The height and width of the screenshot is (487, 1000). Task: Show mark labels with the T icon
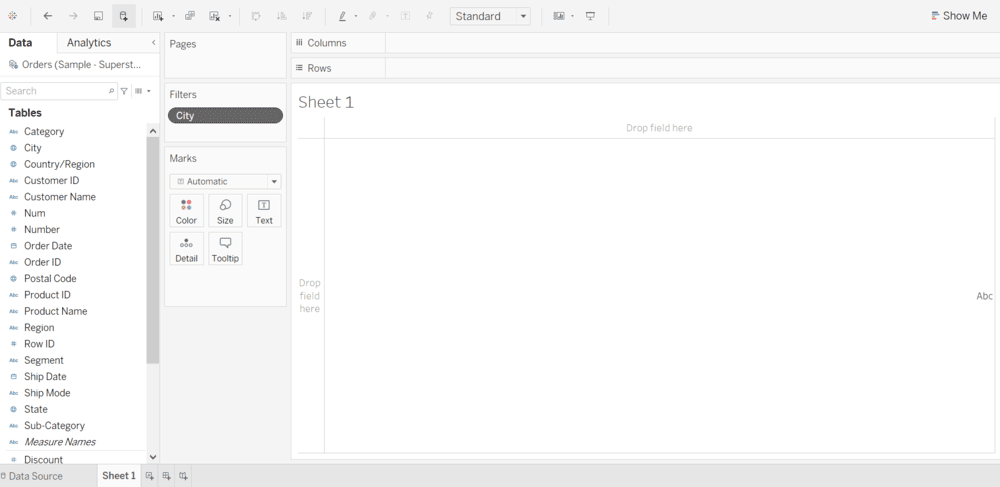pyautogui.click(x=405, y=16)
